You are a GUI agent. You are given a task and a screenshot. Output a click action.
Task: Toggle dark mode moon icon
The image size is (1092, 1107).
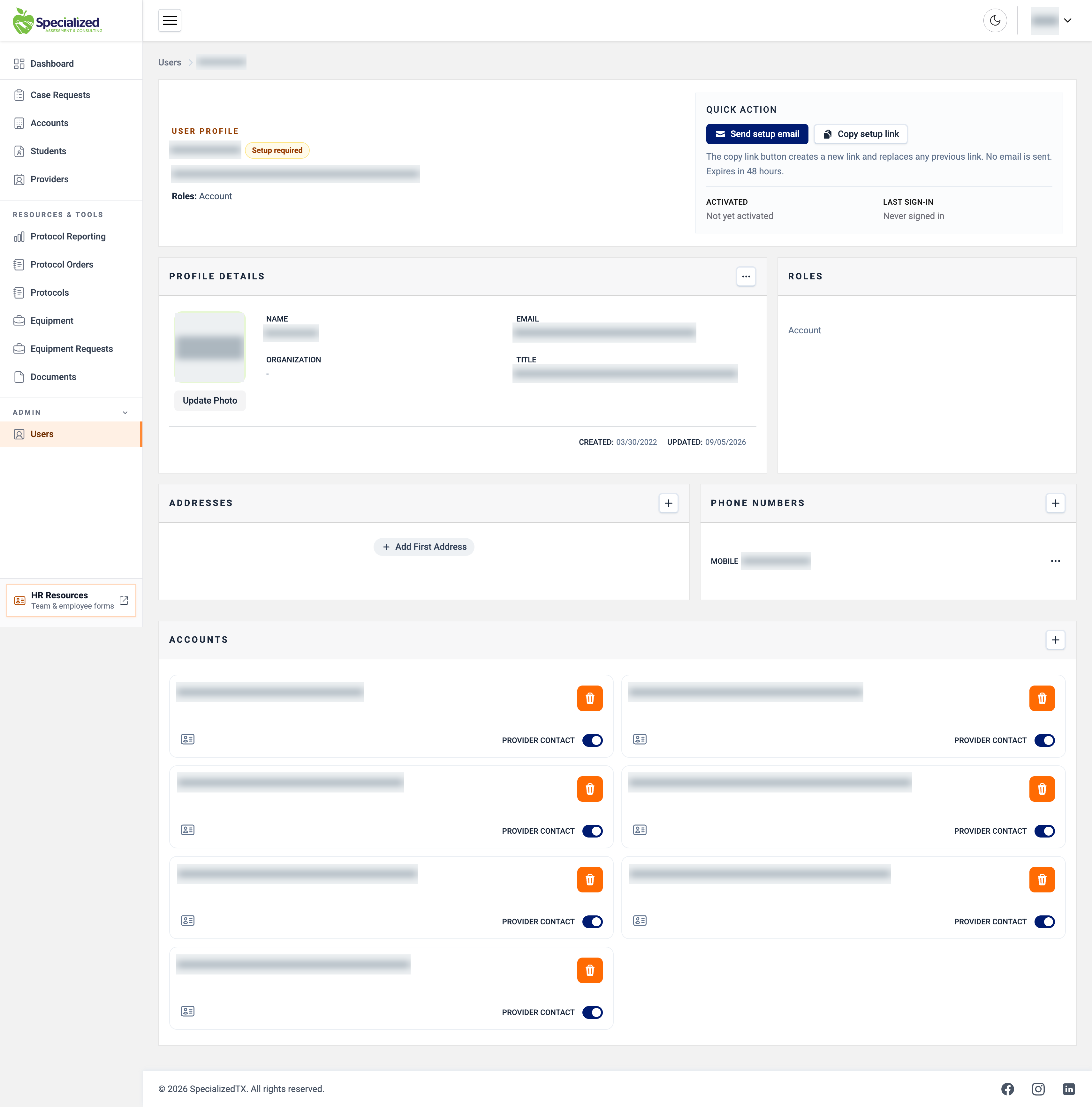(x=995, y=21)
